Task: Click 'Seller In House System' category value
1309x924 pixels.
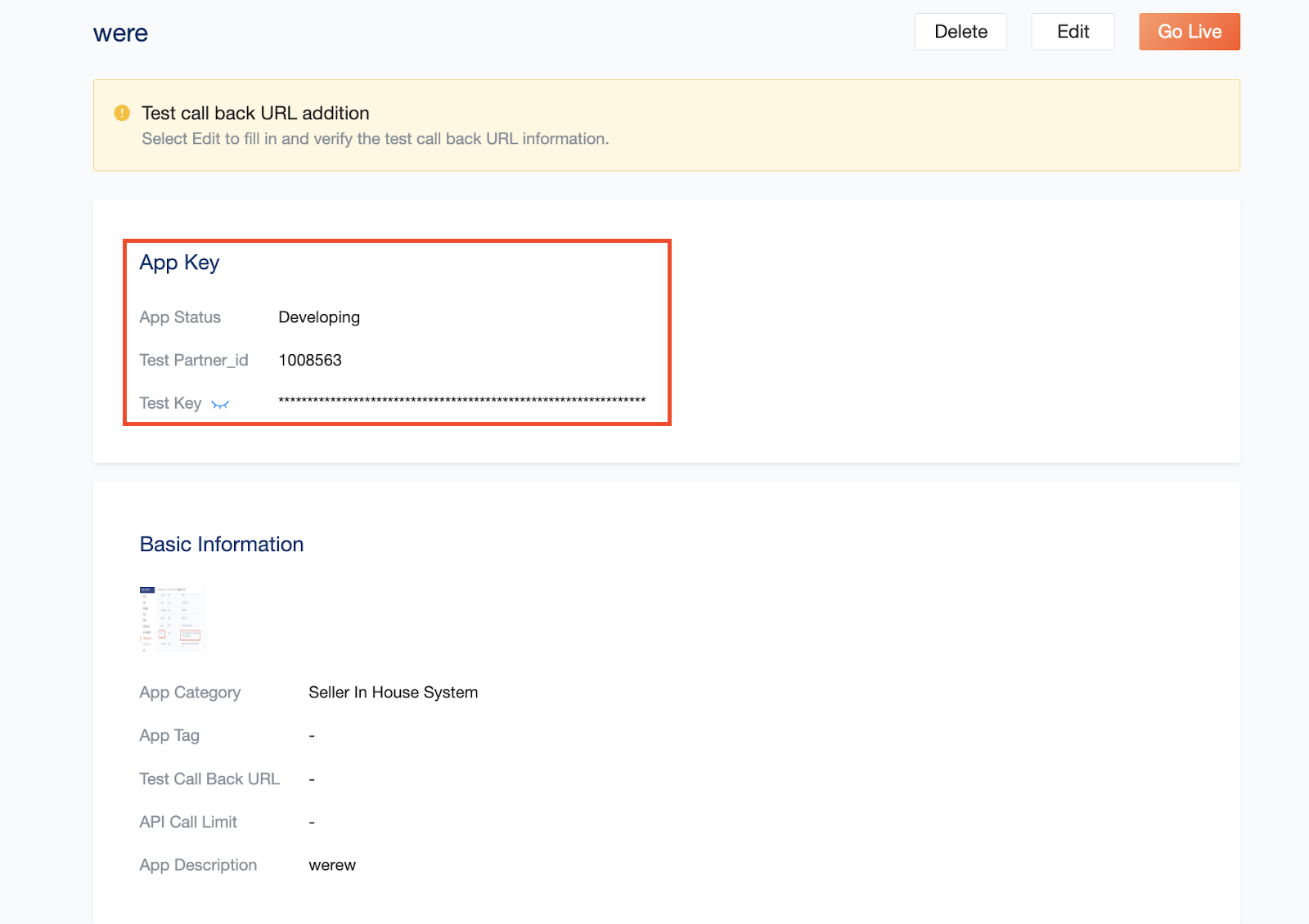Action: pyautogui.click(x=394, y=693)
